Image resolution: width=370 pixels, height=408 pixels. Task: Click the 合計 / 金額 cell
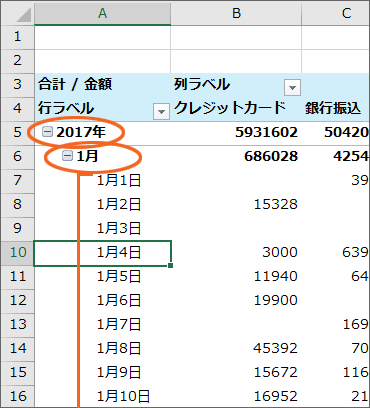pos(102,85)
